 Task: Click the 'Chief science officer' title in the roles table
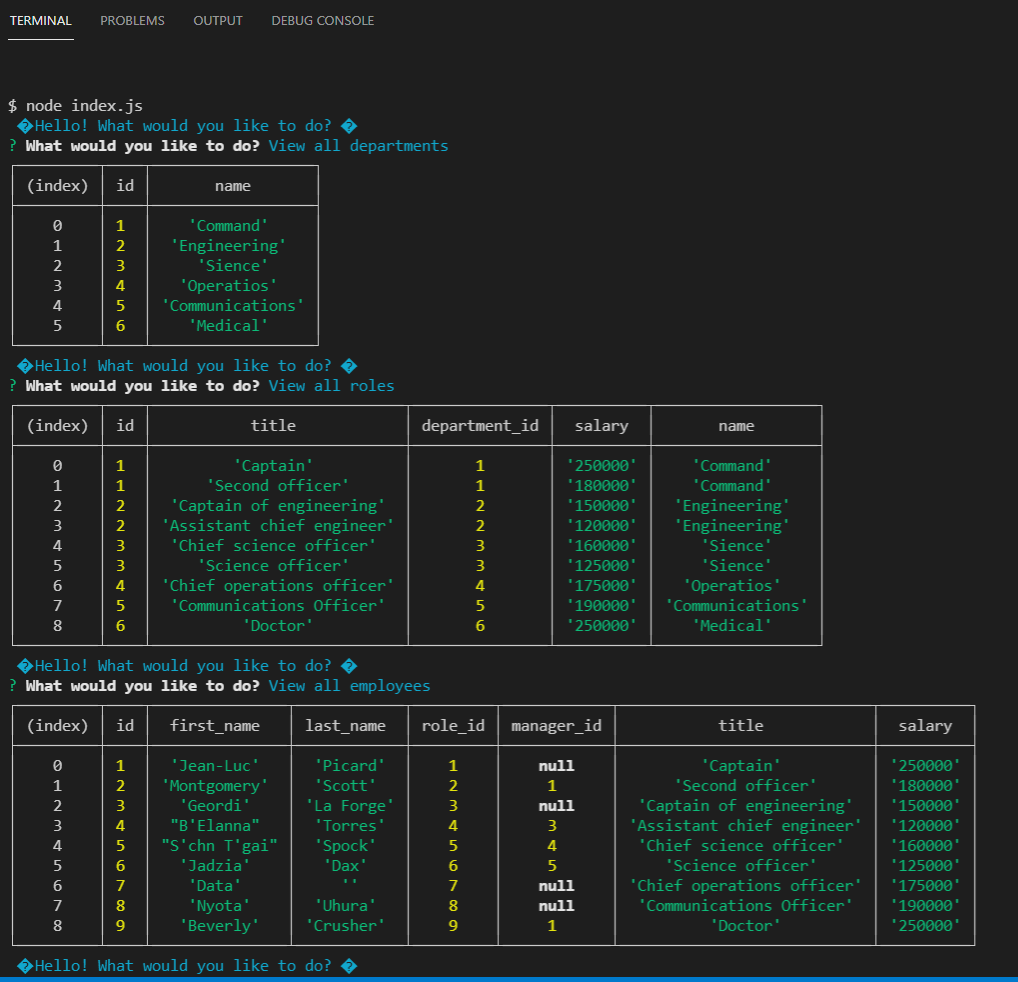[x=273, y=546]
